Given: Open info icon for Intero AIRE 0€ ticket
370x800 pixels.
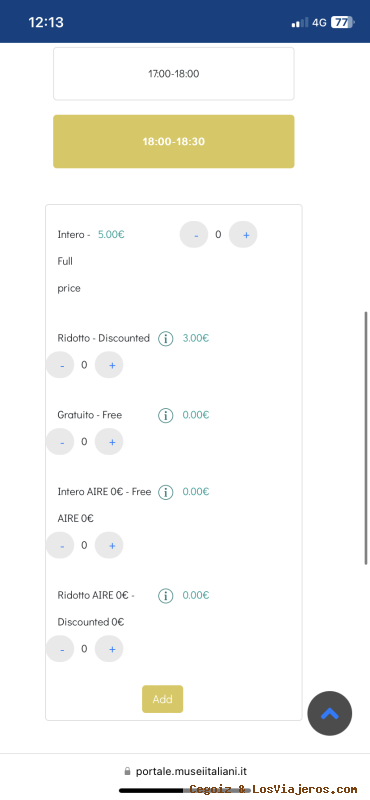Looking at the screenshot, I should (x=165, y=492).
